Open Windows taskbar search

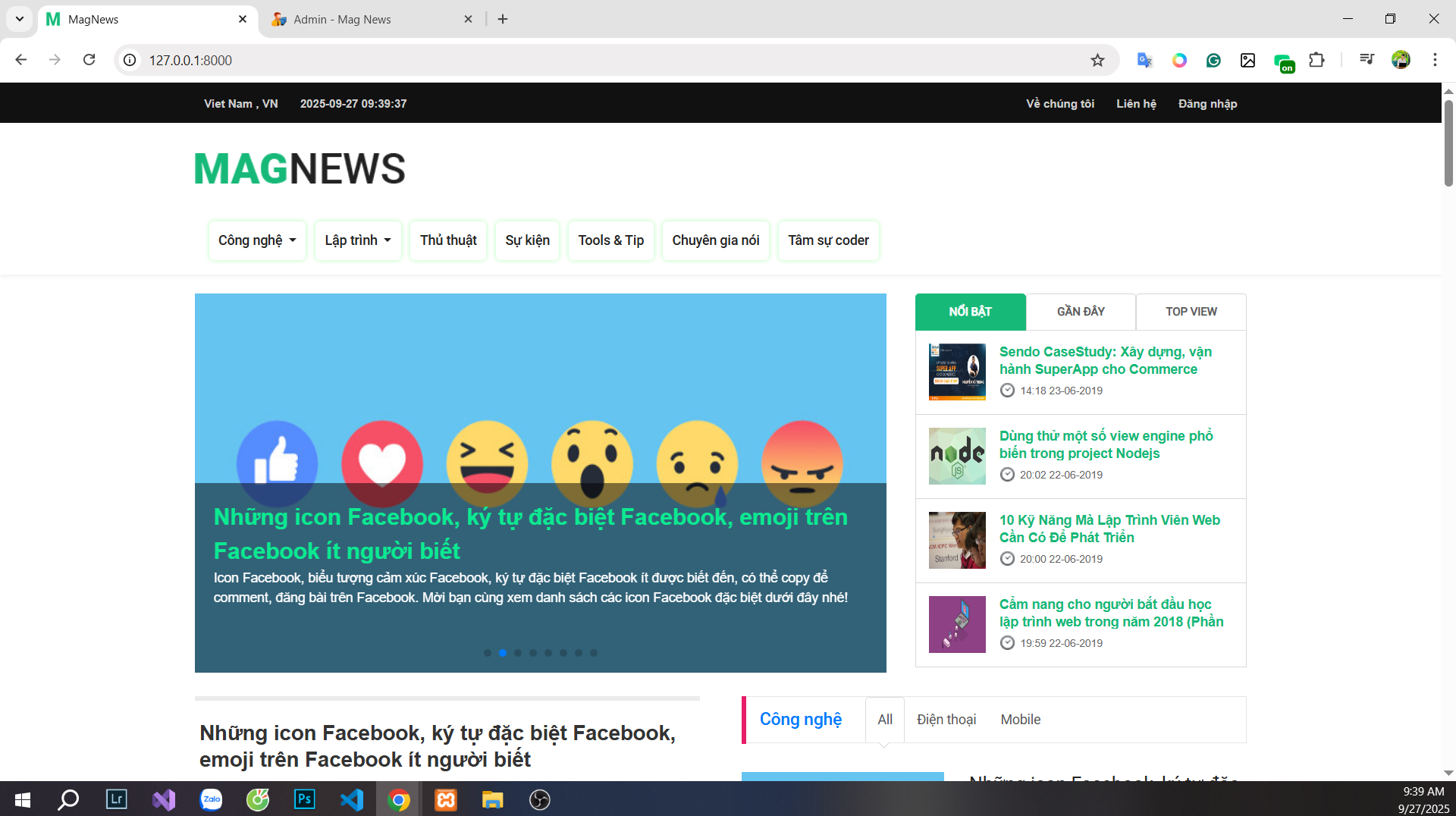pos(69,799)
